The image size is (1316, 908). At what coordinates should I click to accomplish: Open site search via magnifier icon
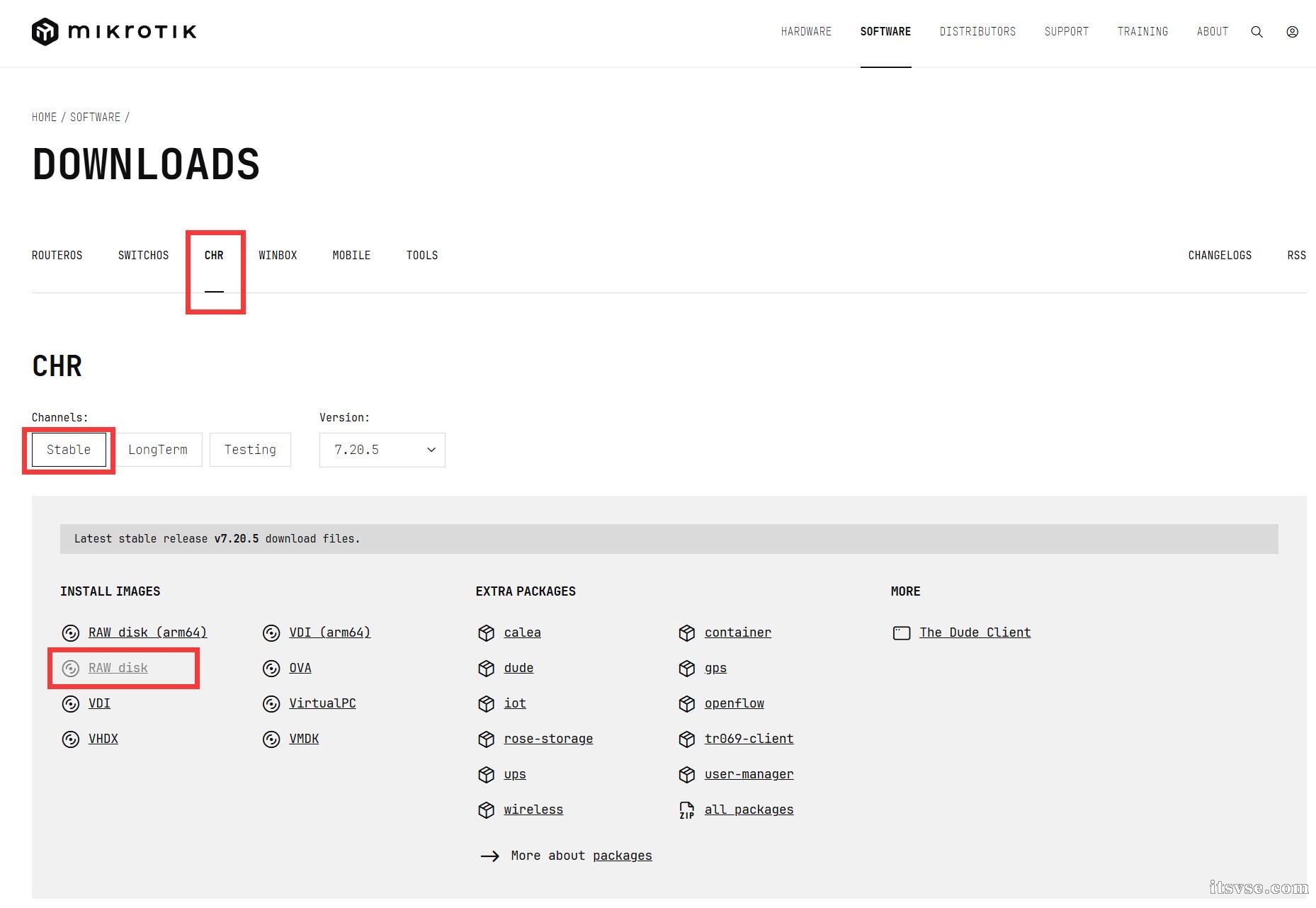[x=1257, y=32]
